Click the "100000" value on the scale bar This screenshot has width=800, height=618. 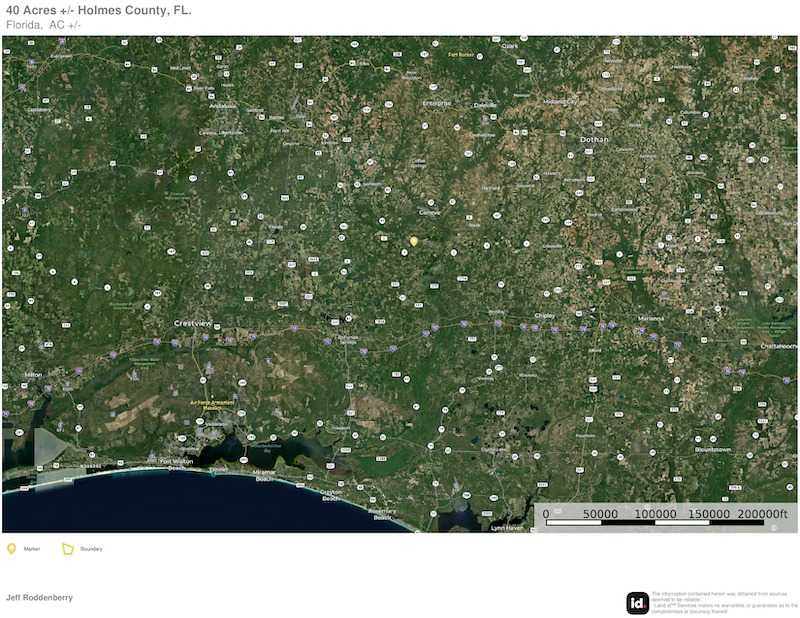tap(655, 514)
